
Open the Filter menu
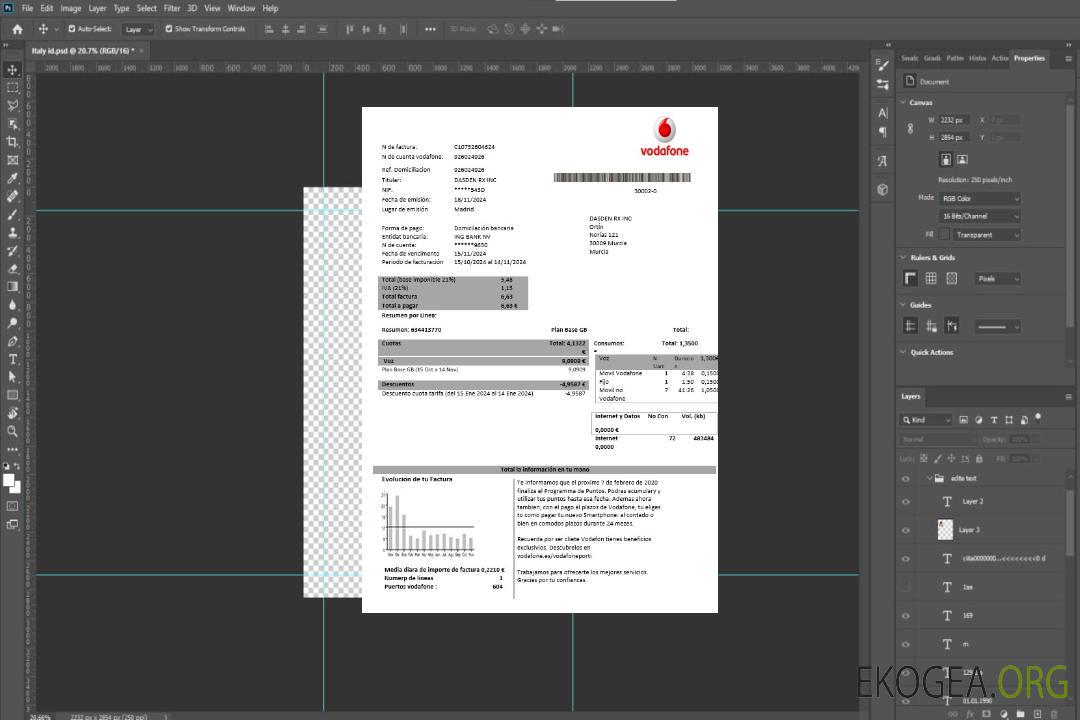tap(172, 8)
